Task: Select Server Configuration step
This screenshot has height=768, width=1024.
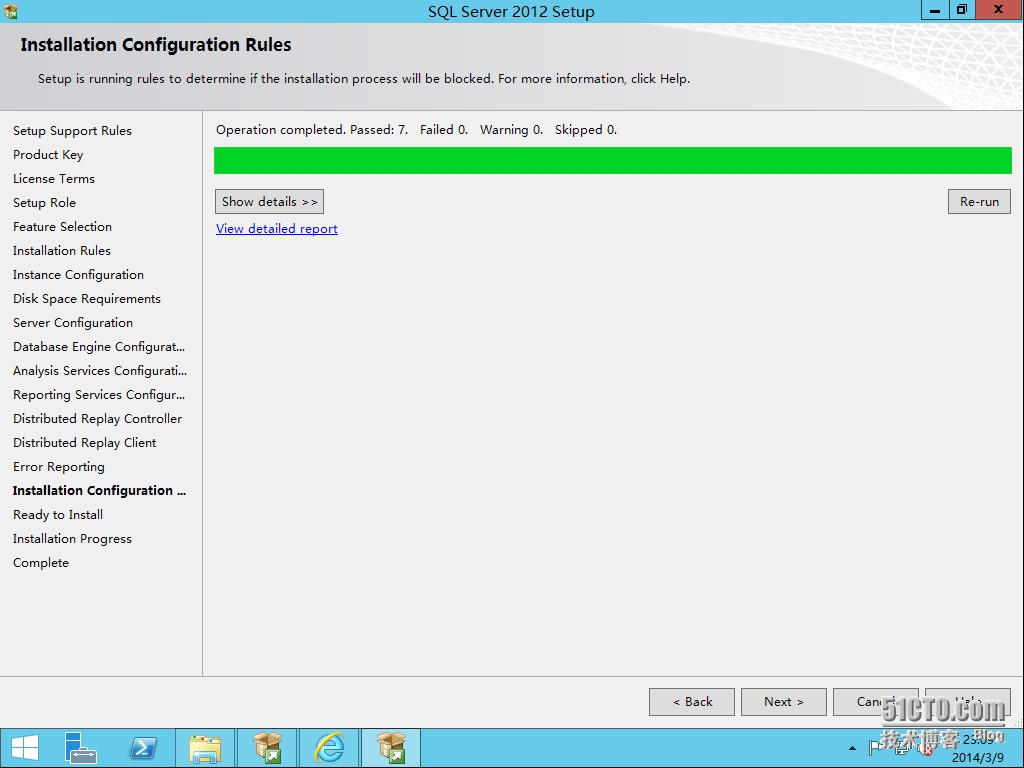Action: coord(73,323)
